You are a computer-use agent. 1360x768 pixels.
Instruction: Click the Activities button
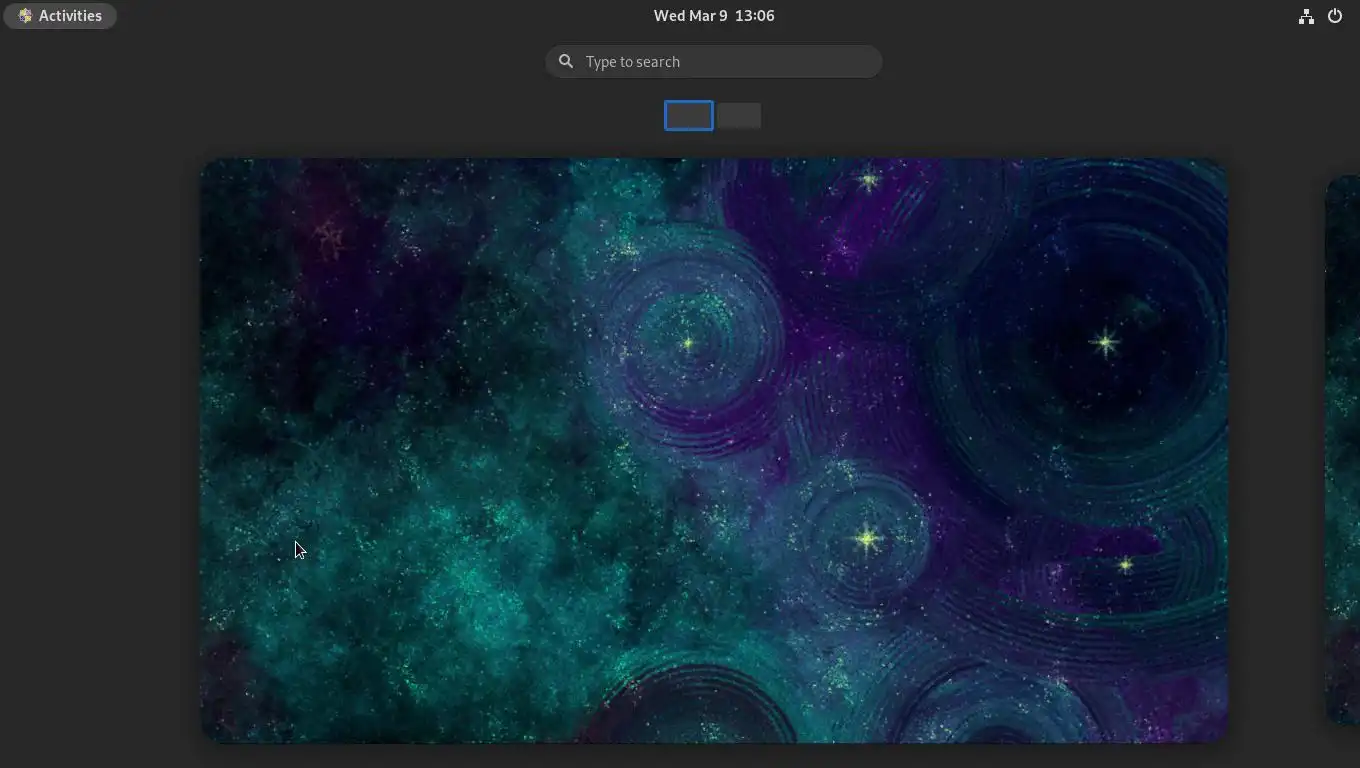coord(60,16)
